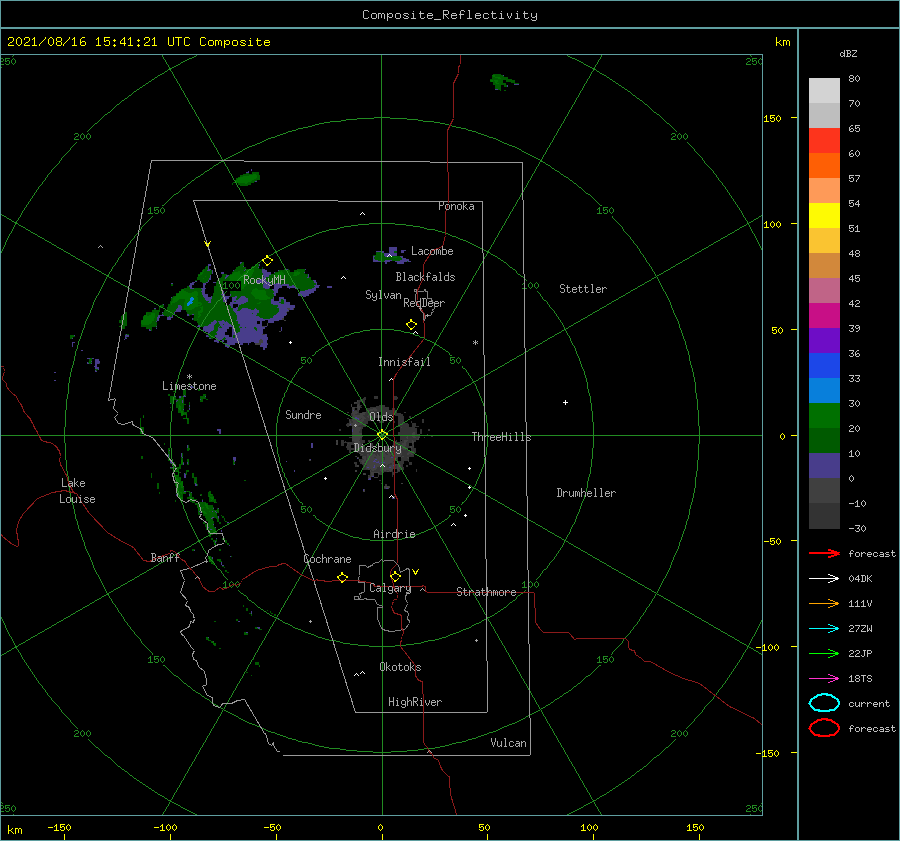Click the Lake Louise label
The width and height of the screenshot is (900, 841).
coord(77,491)
